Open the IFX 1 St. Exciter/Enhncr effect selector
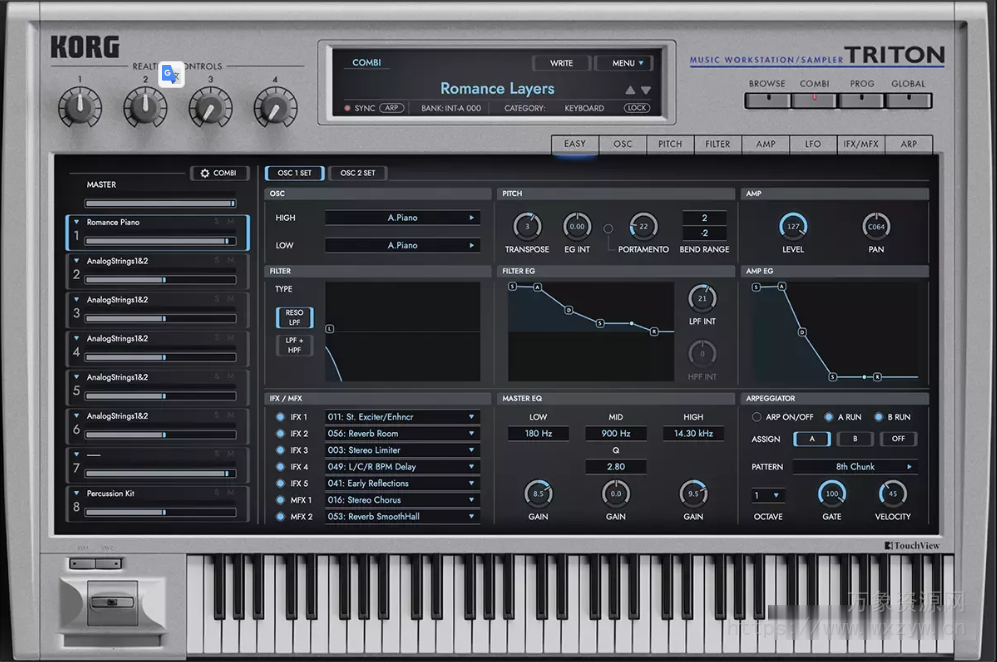Viewport: 997px width, 662px height. pos(401,417)
